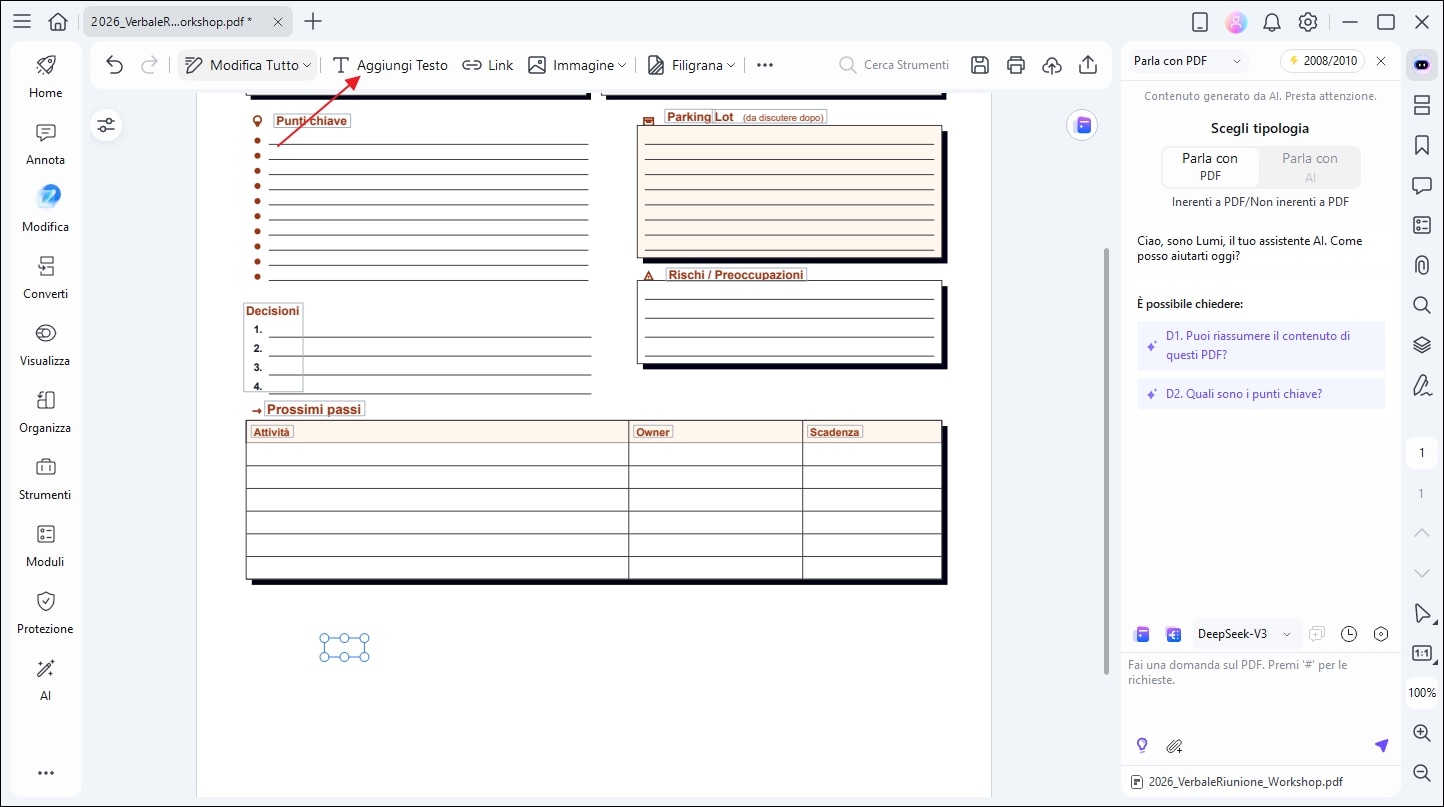Select the "Parla con PDF" mode toggle
The height and width of the screenshot is (807, 1444).
pos(1210,167)
